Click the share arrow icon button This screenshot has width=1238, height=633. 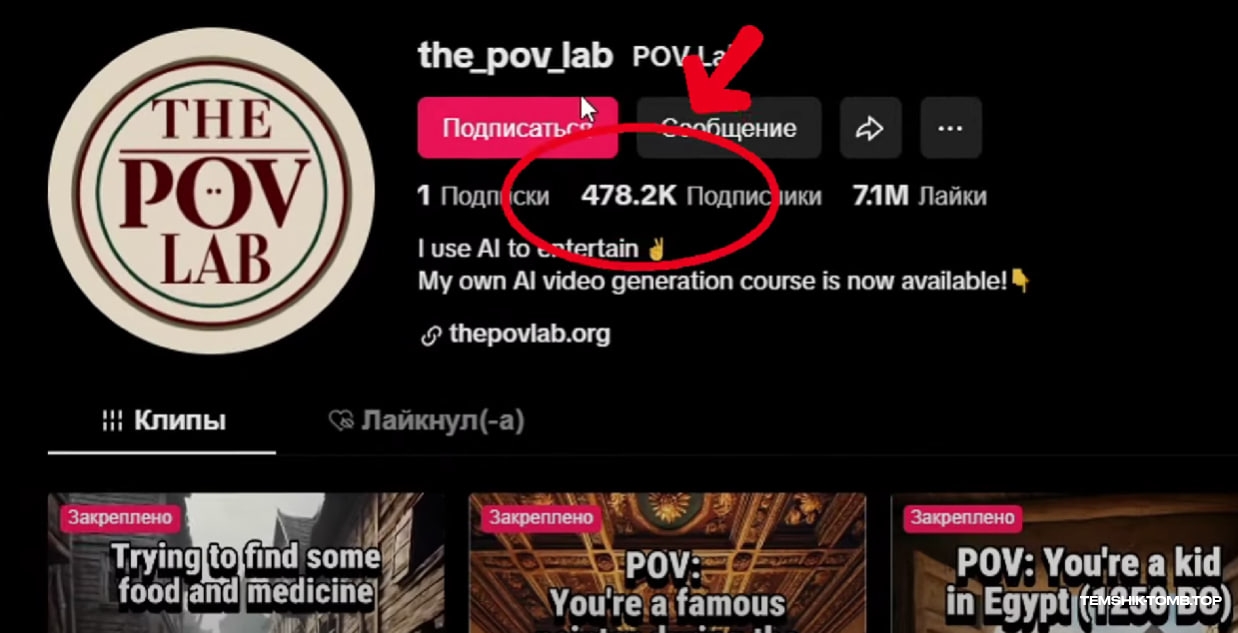870,128
